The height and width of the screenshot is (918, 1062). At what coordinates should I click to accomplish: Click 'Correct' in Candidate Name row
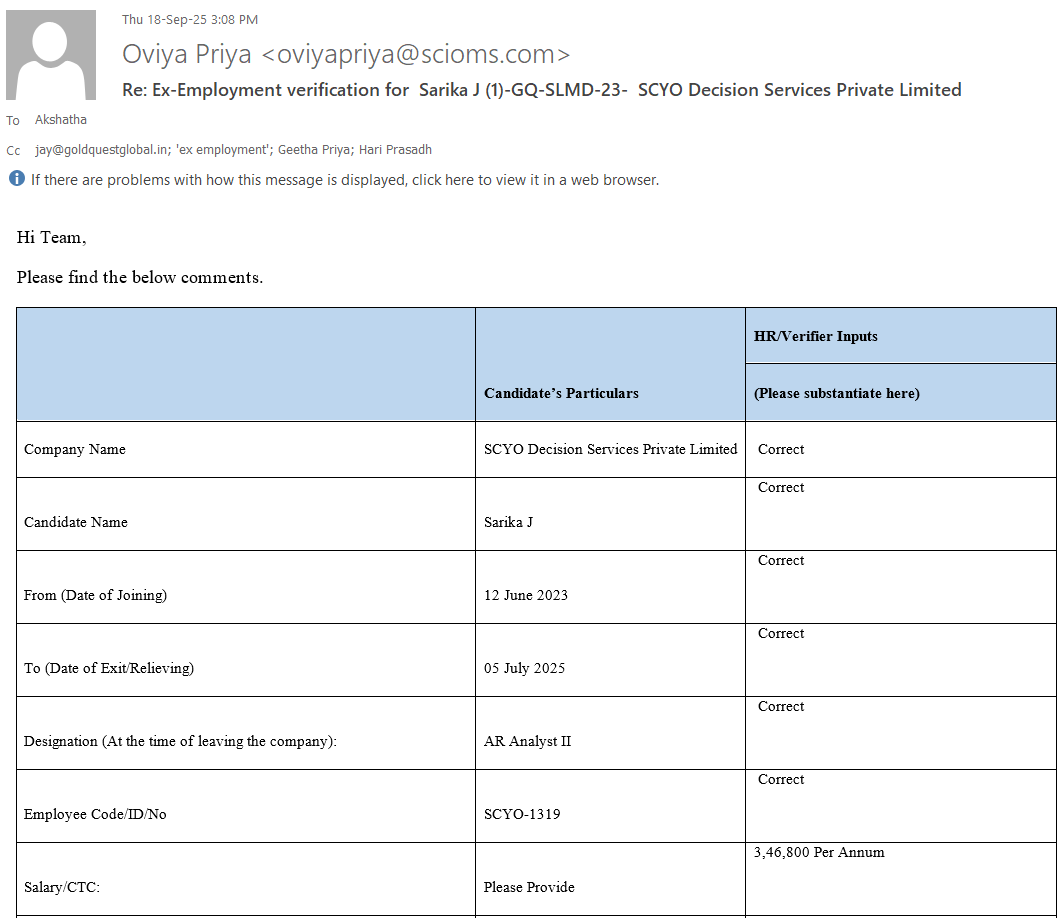pyautogui.click(x=781, y=488)
